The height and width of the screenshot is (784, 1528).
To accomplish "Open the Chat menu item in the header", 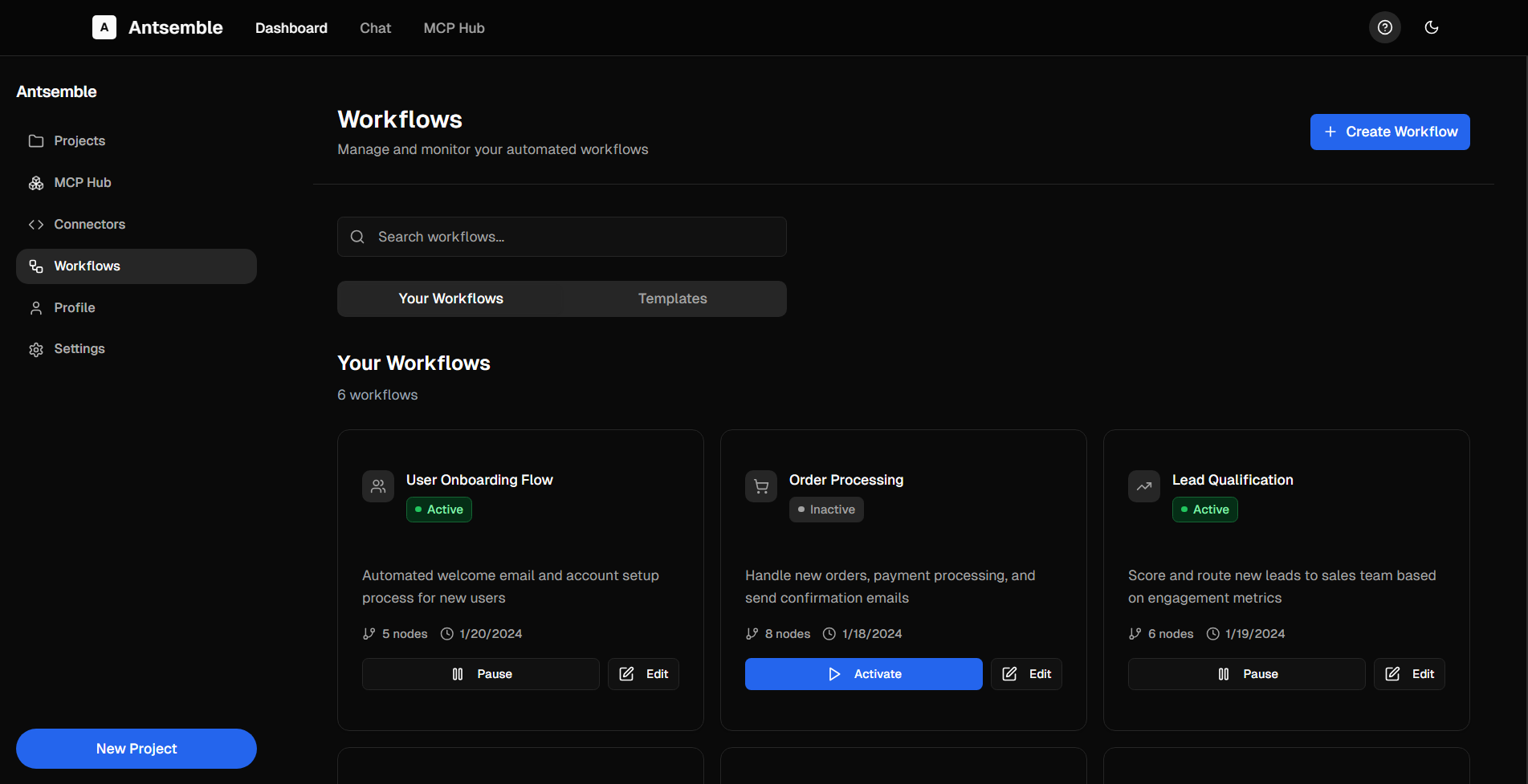I will pyautogui.click(x=374, y=27).
